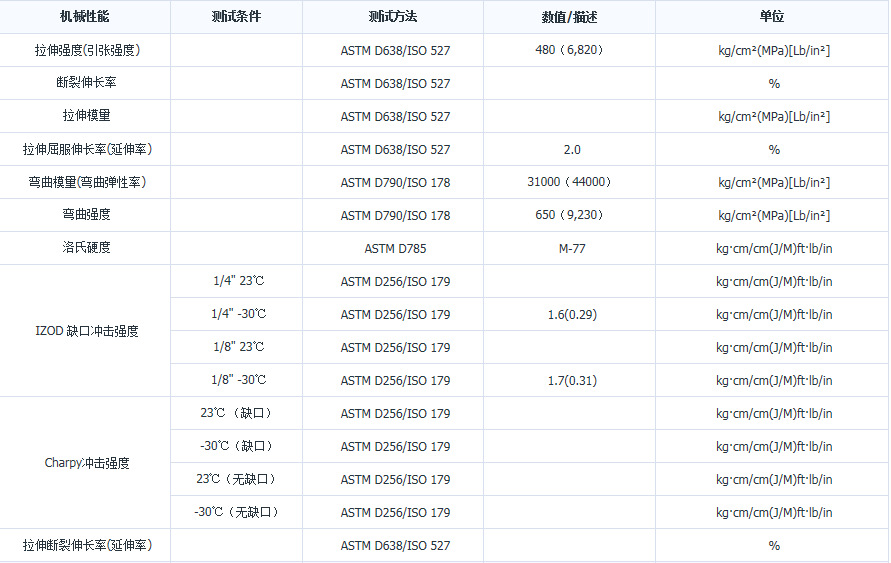Select the ASTM D785 test method cell

395,248
